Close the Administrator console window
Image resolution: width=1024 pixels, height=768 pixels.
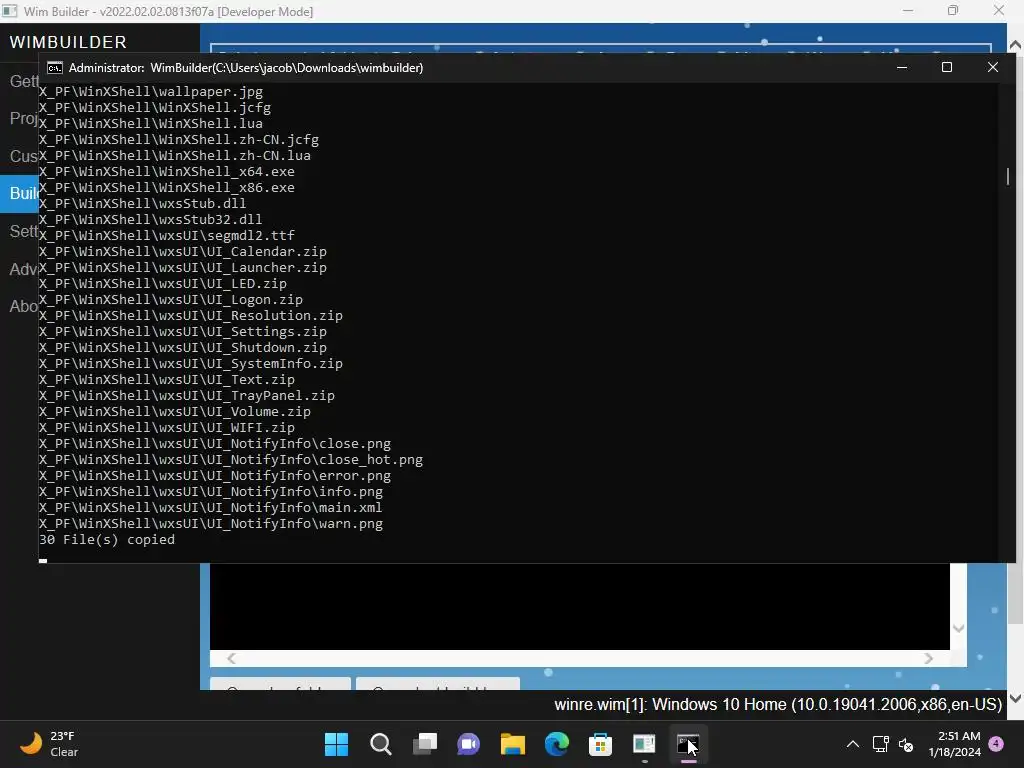point(993,67)
